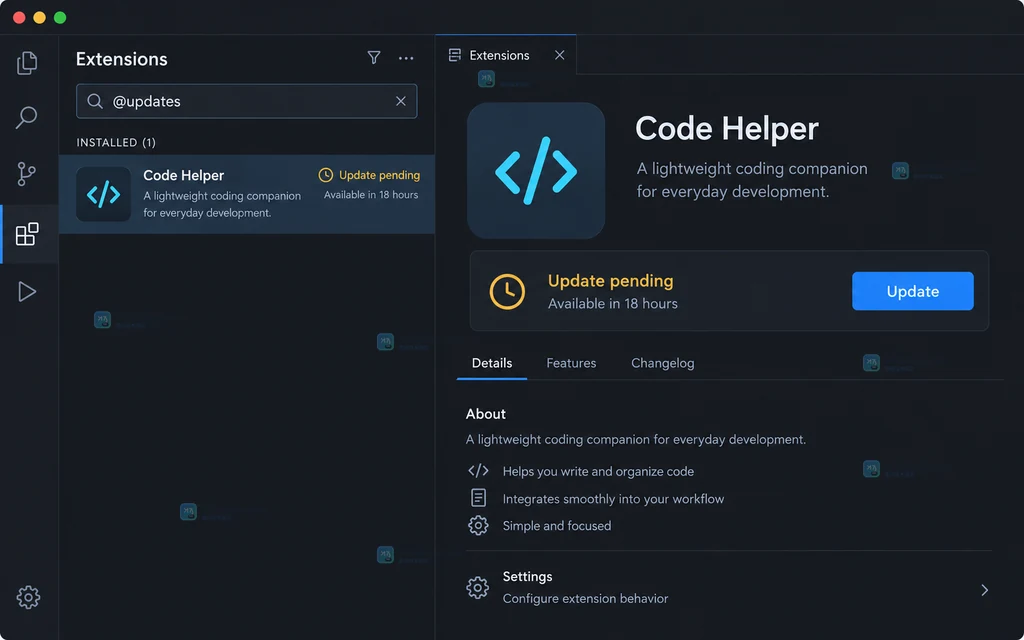The image size is (1024, 640).
Task: Open Source Control branch icon
Action: click(x=27, y=174)
